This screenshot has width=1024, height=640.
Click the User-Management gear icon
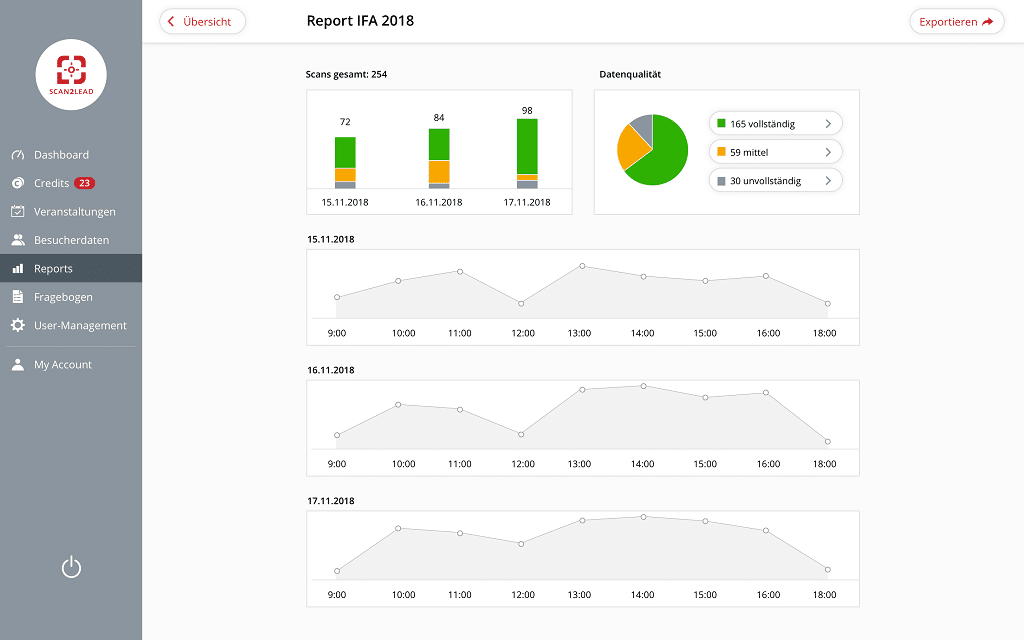click(17, 326)
